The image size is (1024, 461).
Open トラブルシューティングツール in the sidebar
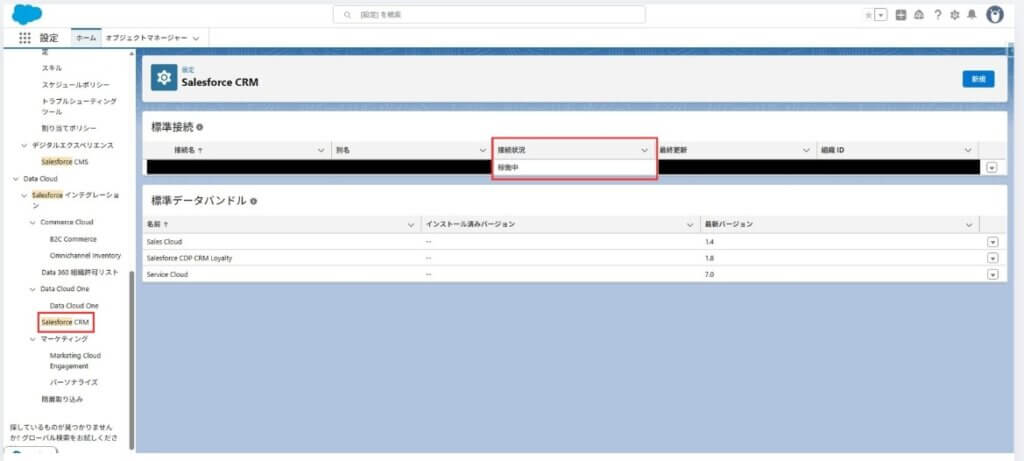point(79,106)
